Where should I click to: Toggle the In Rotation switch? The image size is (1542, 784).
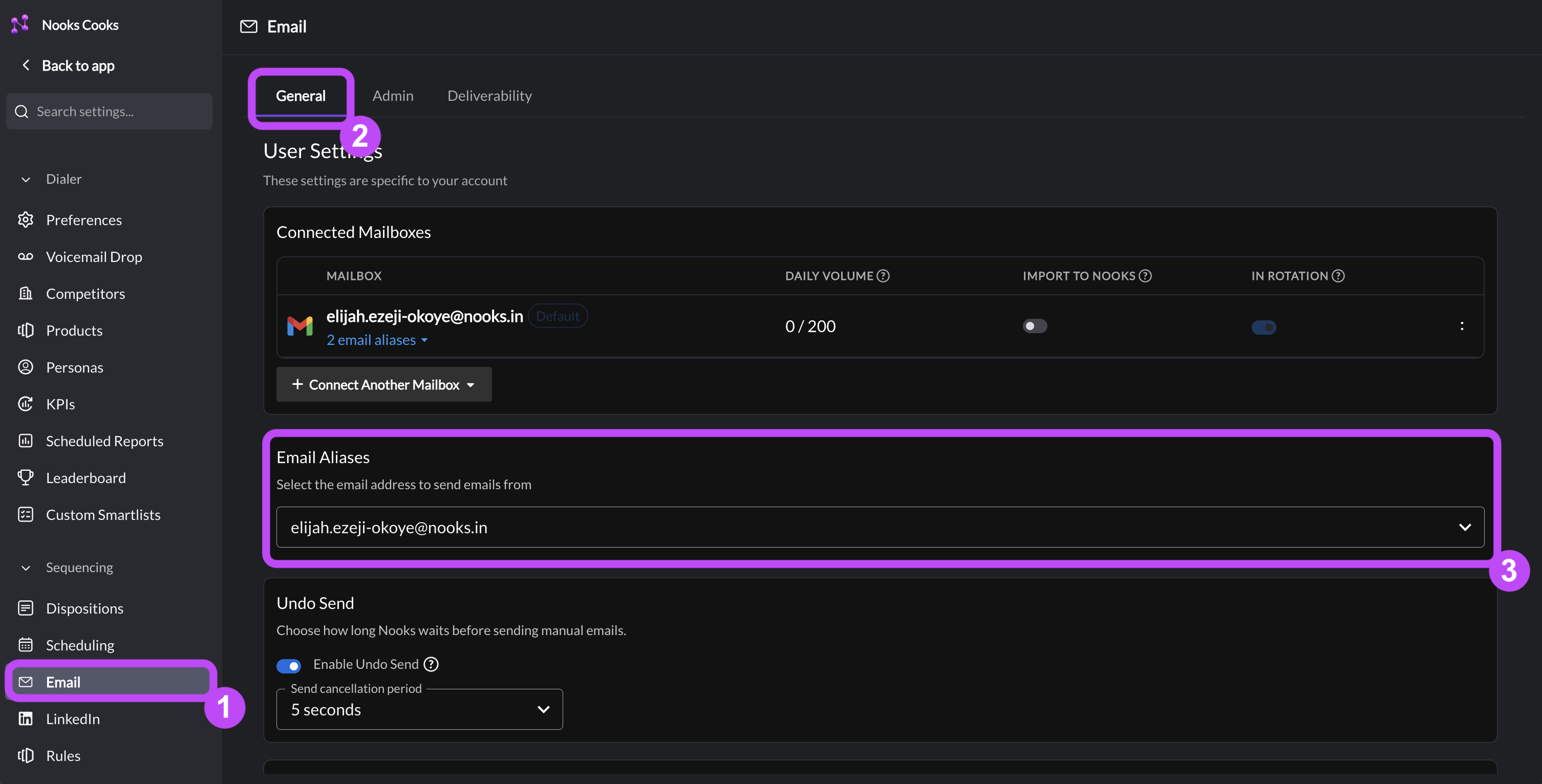point(1263,328)
